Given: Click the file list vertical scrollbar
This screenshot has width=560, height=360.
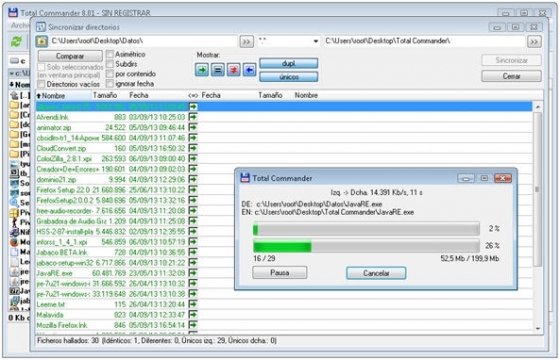Looking at the screenshot, I should click(x=538, y=189).
